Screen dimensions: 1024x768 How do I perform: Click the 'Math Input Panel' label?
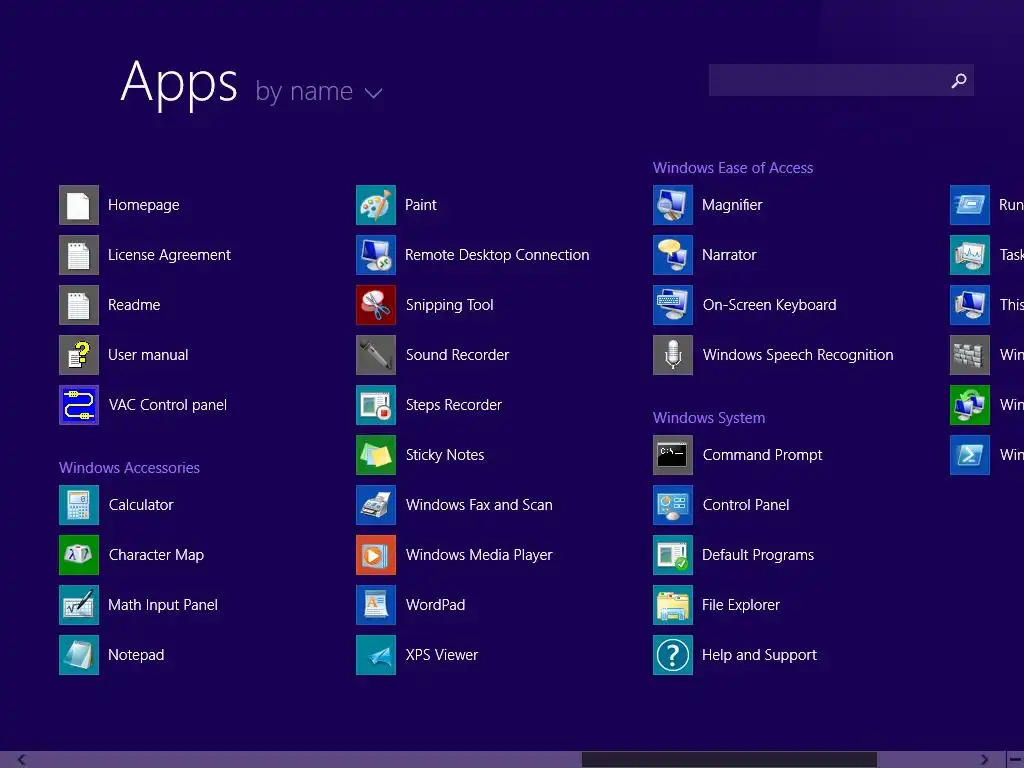point(163,605)
